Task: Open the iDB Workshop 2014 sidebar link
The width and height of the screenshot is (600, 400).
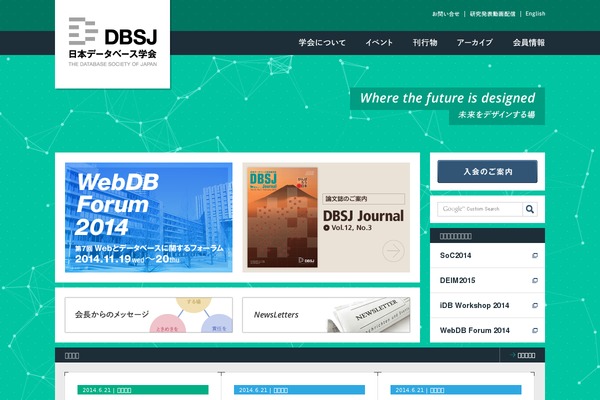Action: pos(488,305)
